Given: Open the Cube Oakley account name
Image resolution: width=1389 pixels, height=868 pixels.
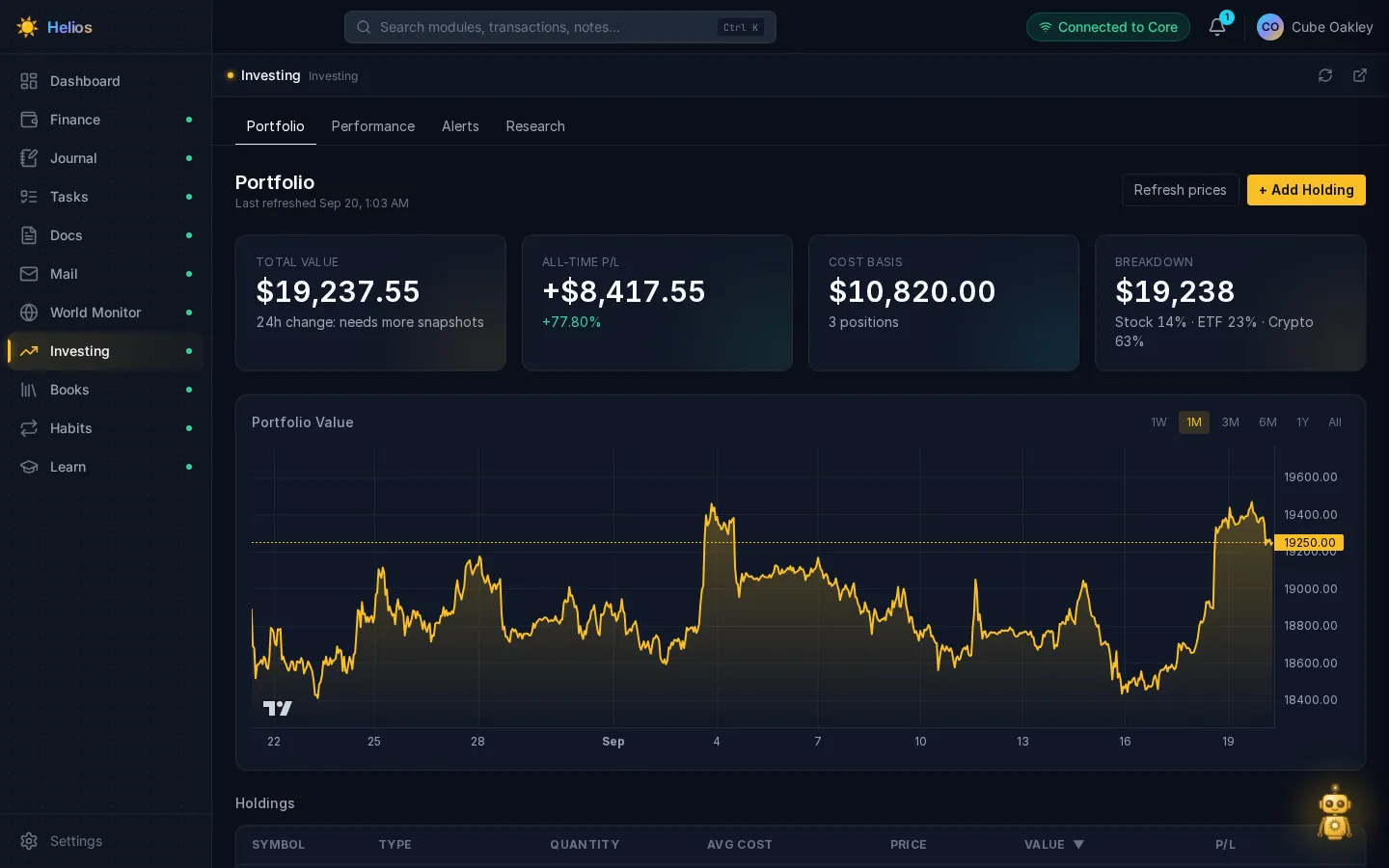Looking at the screenshot, I should (x=1332, y=27).
